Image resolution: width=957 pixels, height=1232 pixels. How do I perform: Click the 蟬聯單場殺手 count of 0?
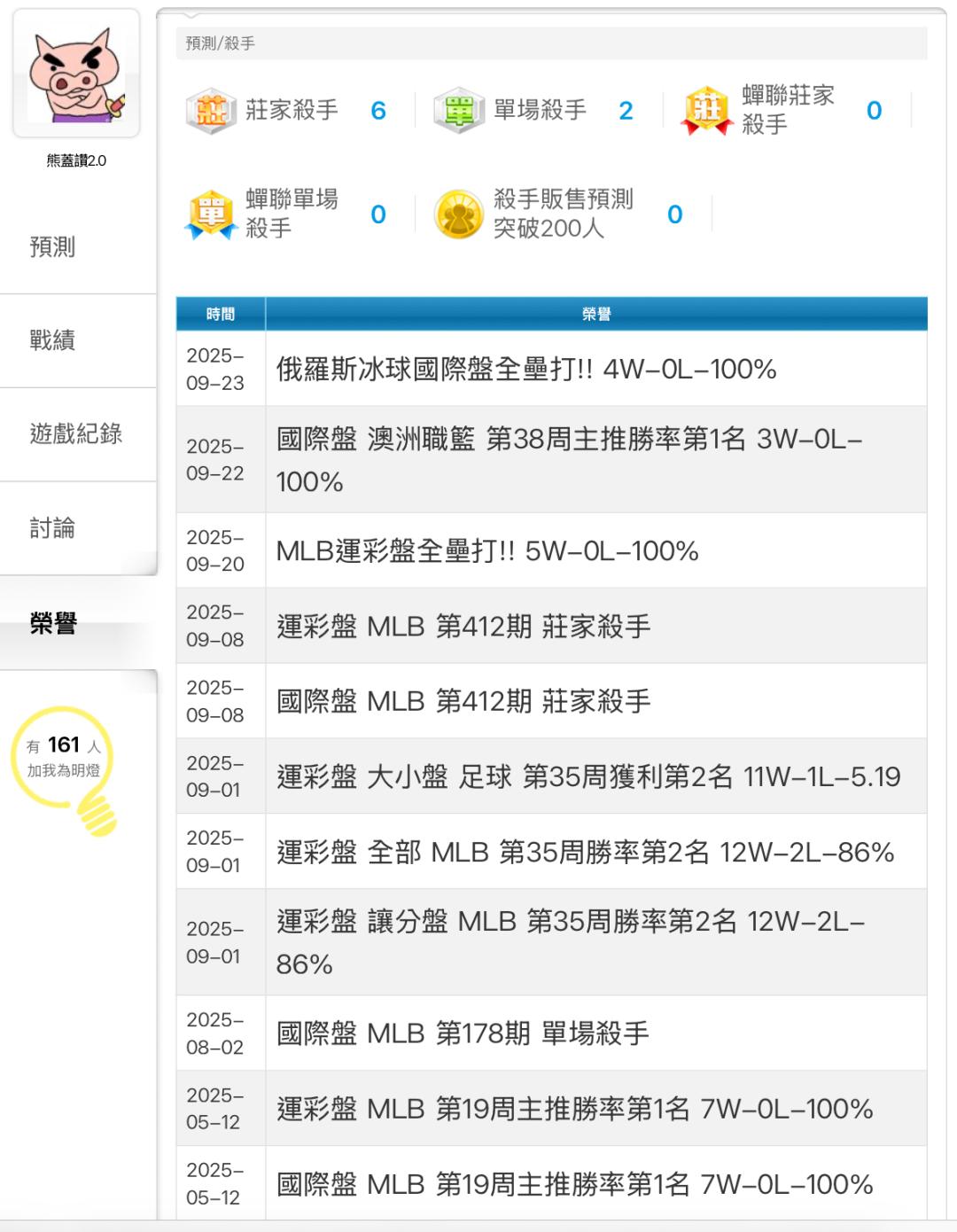click(x=378, y=214)
